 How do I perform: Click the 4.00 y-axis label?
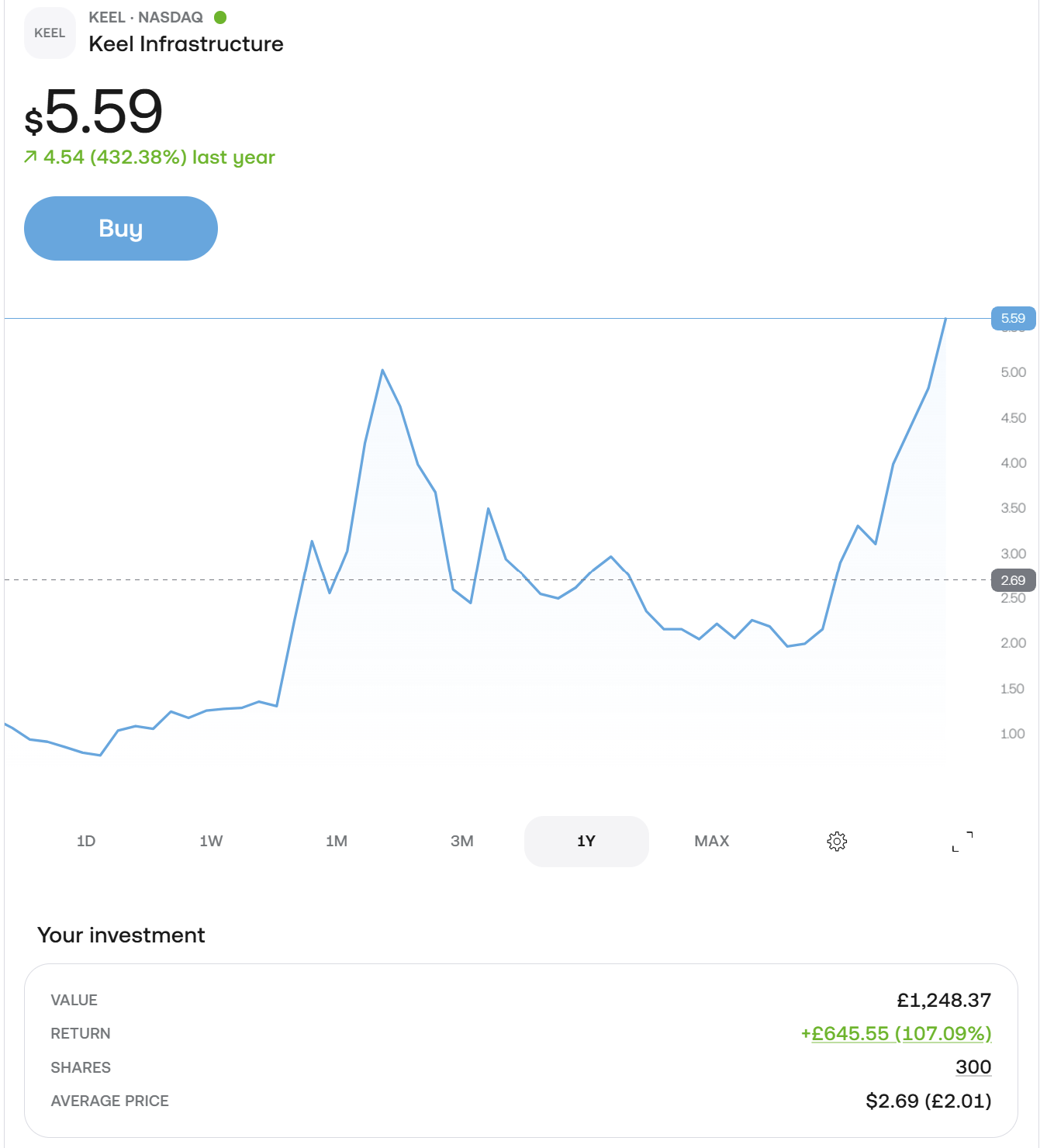[x=1013, y=463]
